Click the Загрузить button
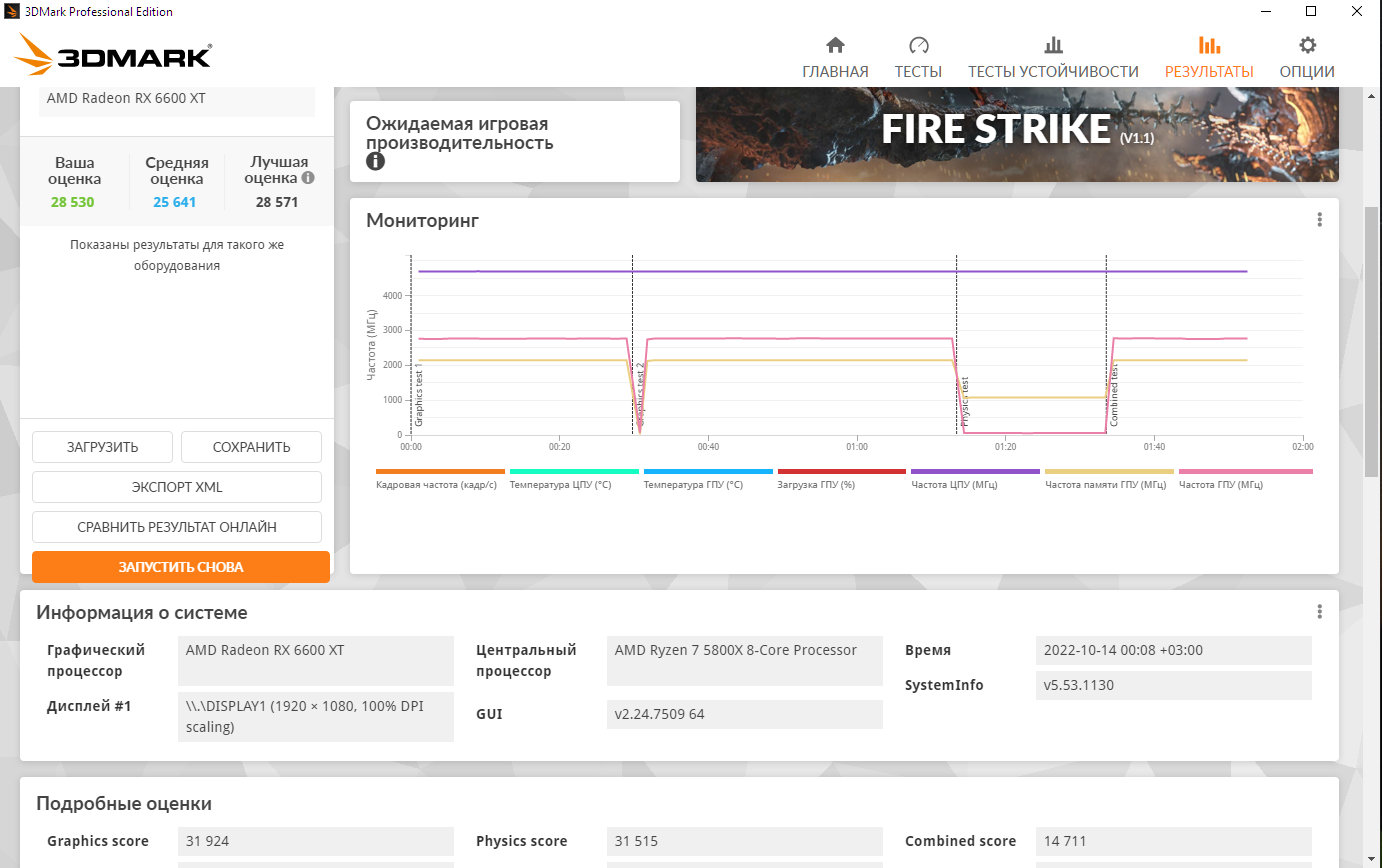1382x868 pixels. click(x=102, y=447)
